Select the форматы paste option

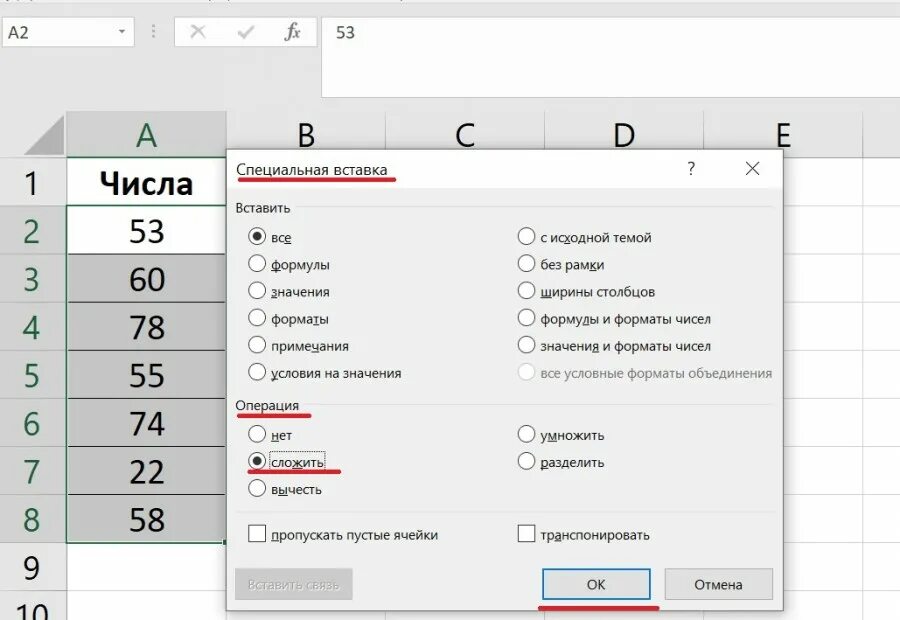click(289, 318)
